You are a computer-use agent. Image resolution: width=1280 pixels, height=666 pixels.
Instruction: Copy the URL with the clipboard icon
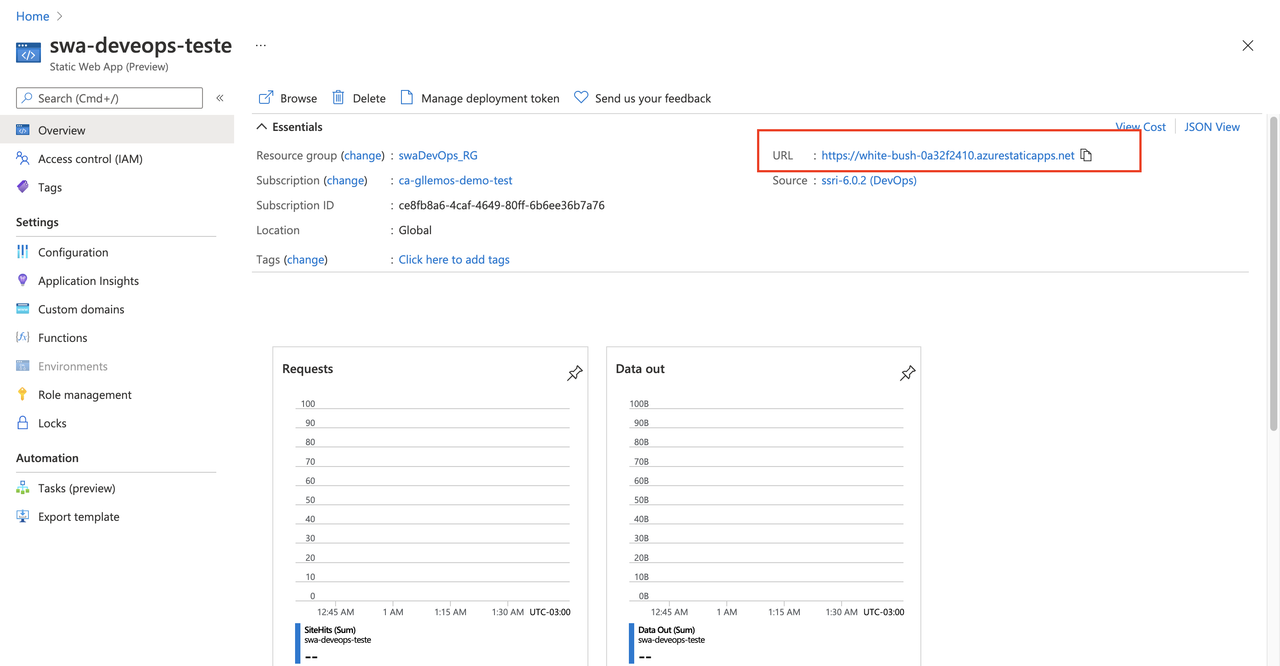pyautogui.click(x=1086, y=155)
